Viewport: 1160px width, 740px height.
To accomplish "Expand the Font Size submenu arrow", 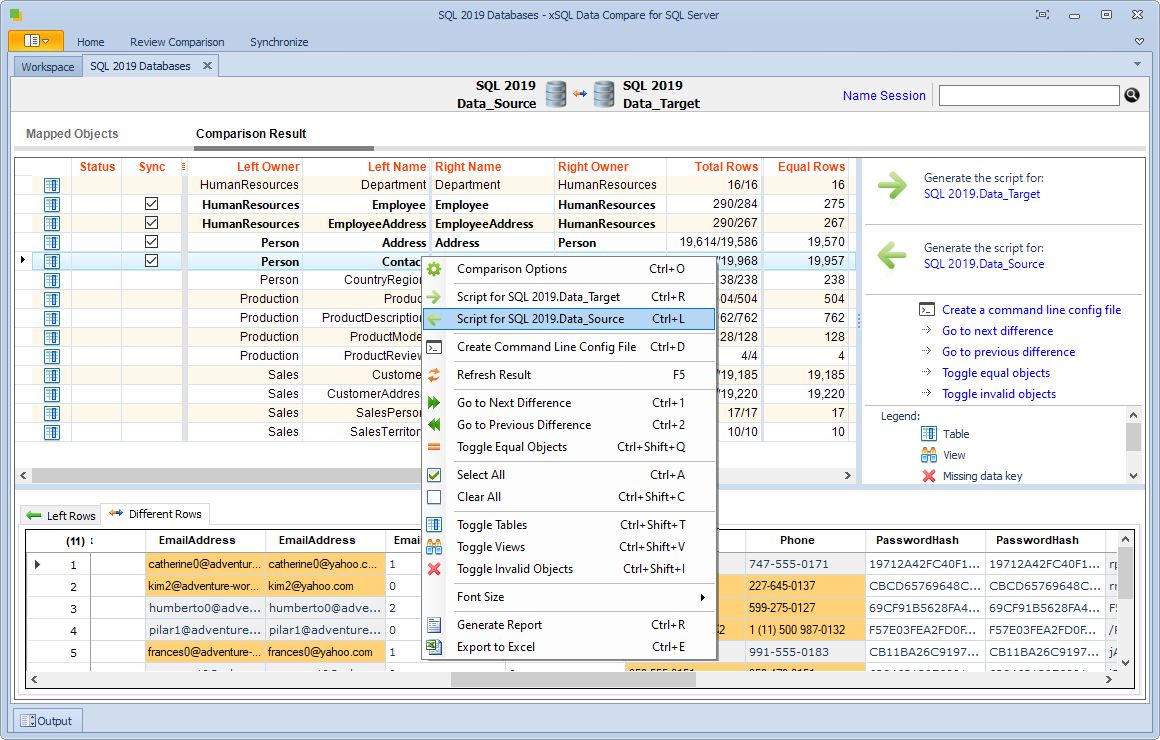I will coord(702,597).
